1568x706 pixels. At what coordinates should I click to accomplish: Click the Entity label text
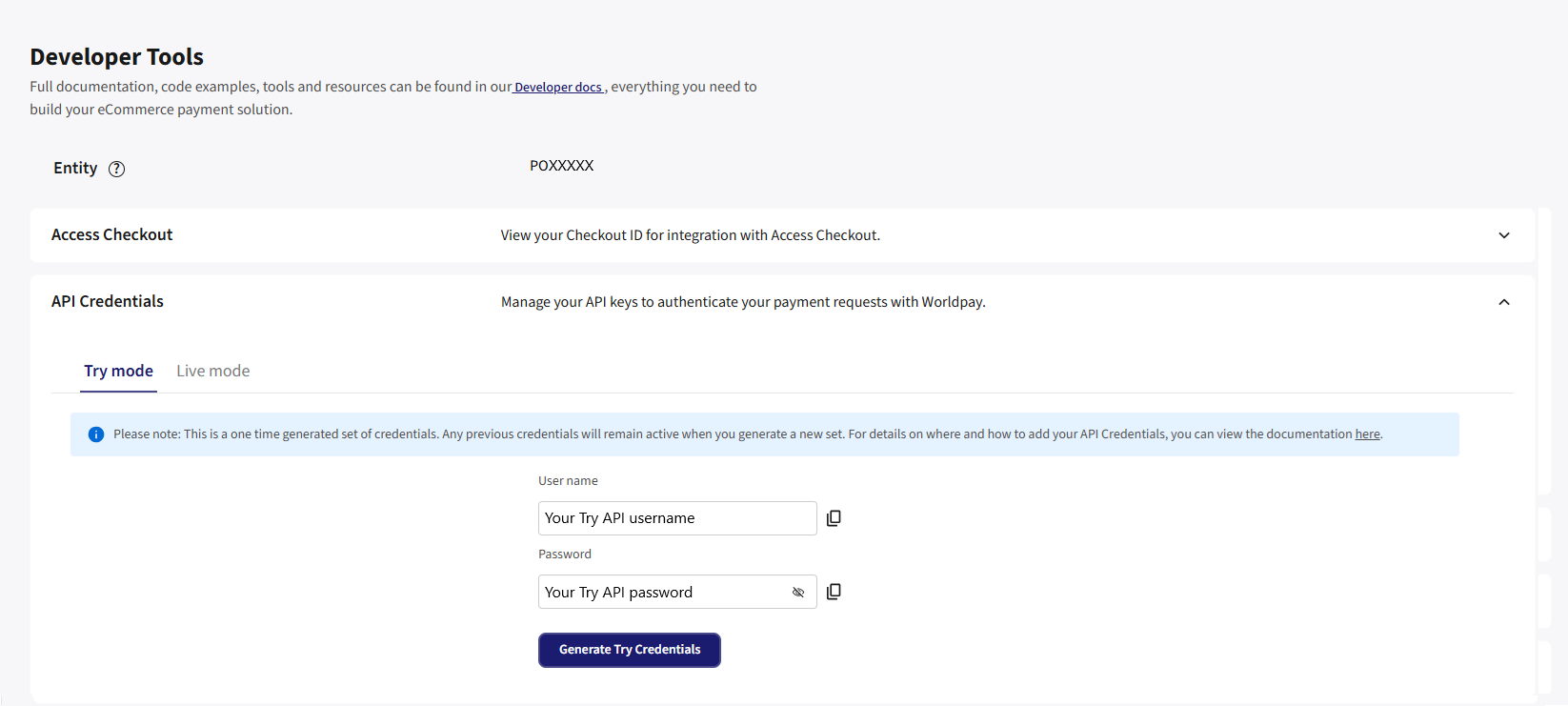click(75, 169)
